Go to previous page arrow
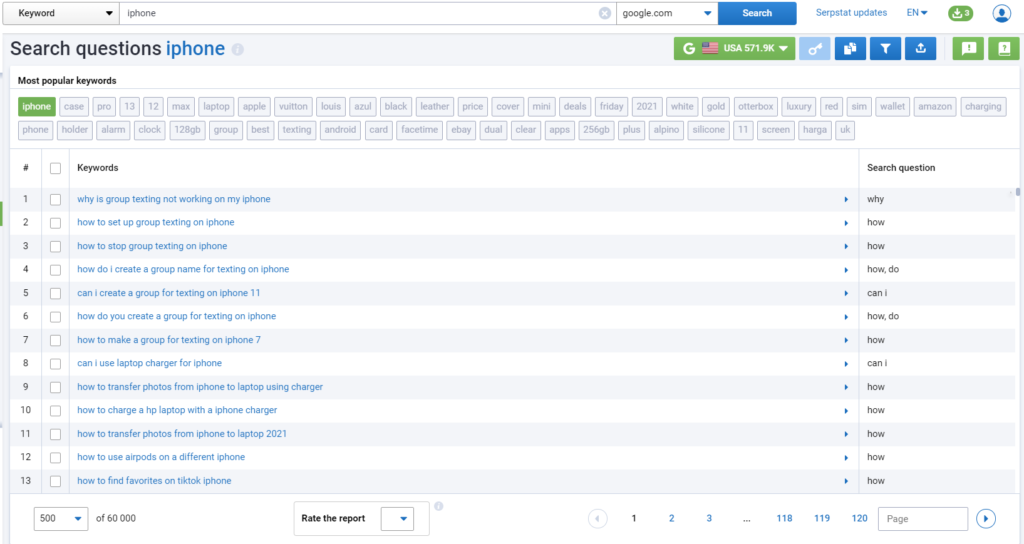Screen dimensions: 1024x544 tap(597, 519)
